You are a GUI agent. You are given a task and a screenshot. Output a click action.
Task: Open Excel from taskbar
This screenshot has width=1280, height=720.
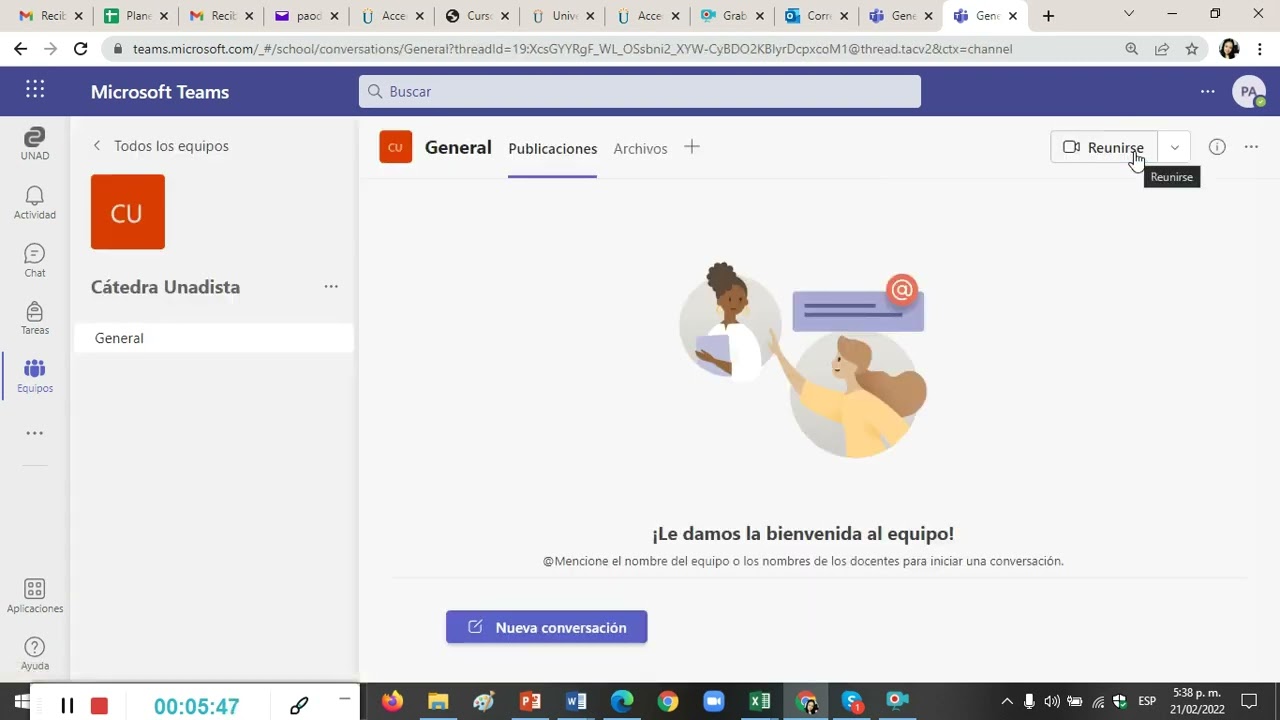760,701
